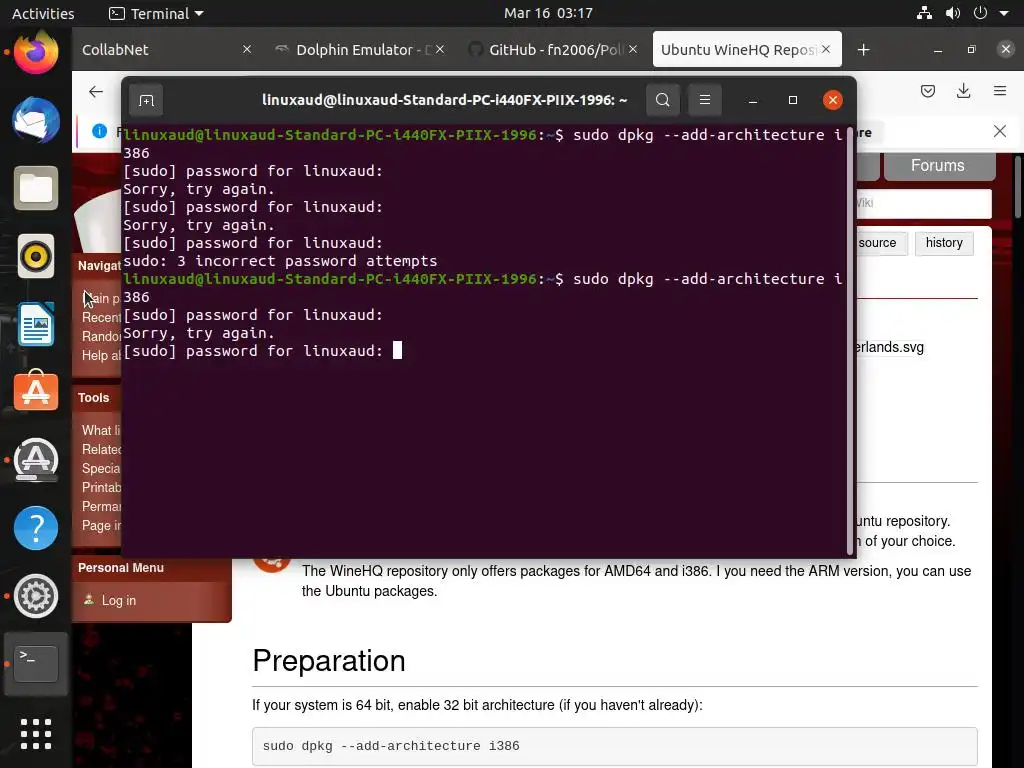Click the Log in link
This screenshot has width=1024, height=768.
tap(118, 600)
